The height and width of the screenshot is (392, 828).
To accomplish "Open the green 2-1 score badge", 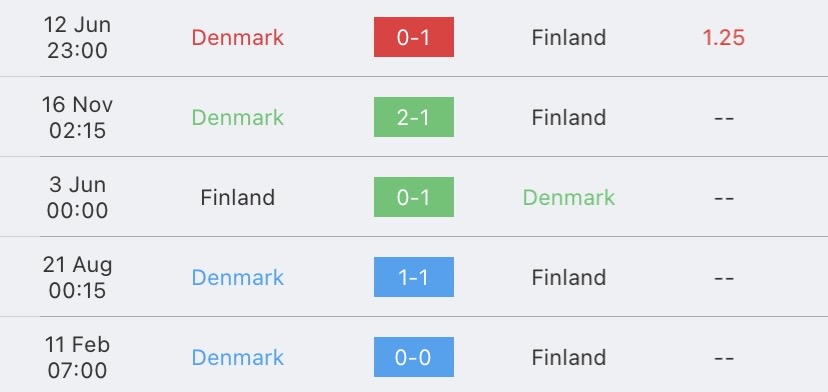I will pos(413,117).
